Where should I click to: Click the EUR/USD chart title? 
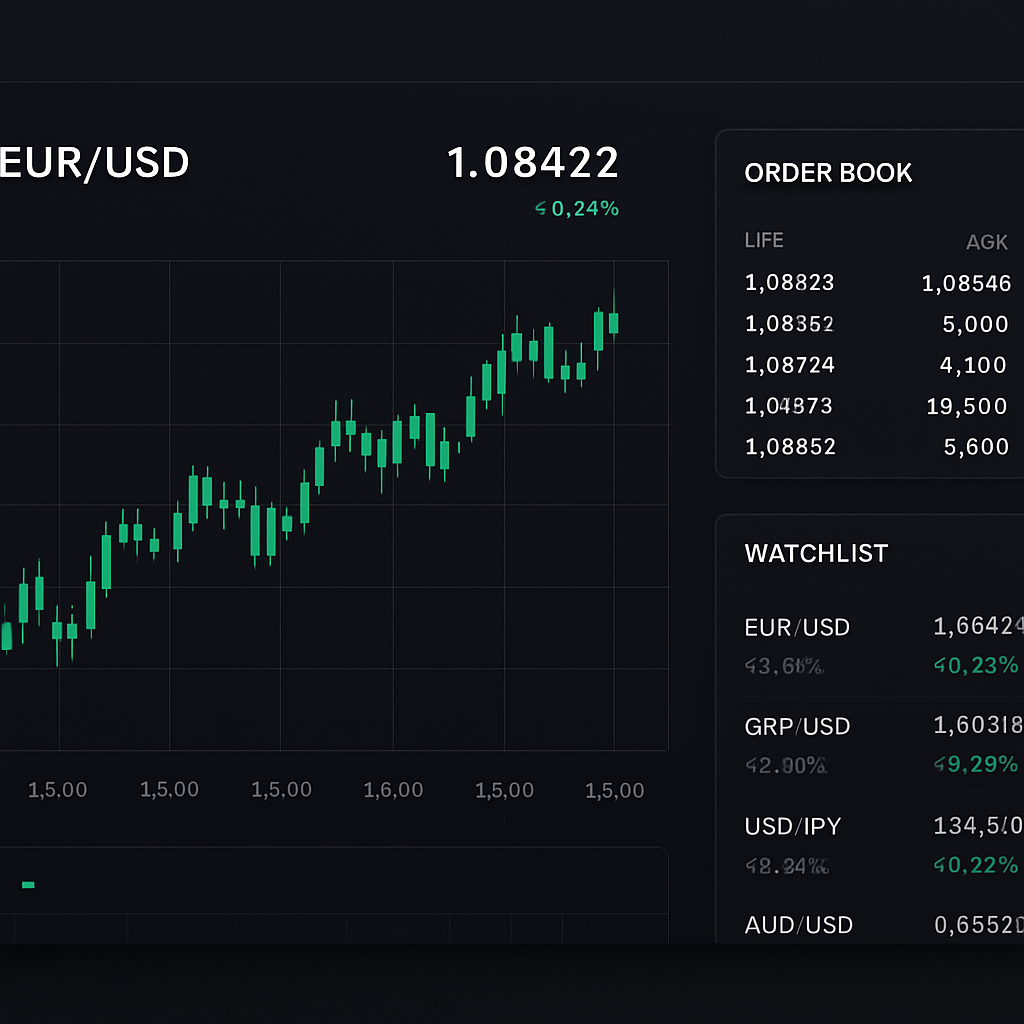pos(94,163)
